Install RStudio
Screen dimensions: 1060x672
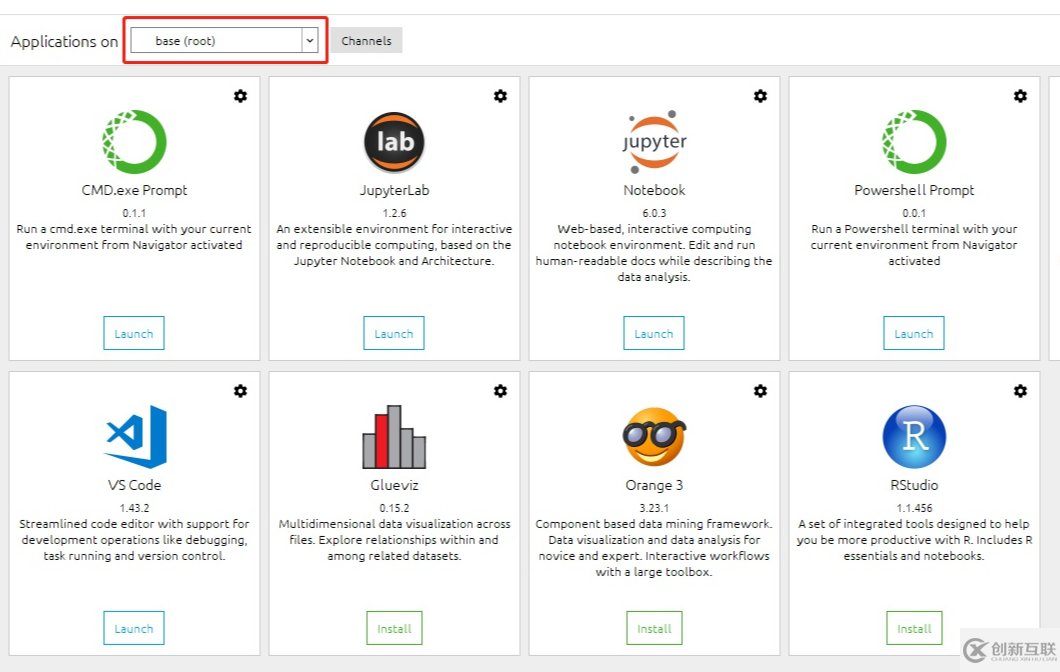pos(914,628)
